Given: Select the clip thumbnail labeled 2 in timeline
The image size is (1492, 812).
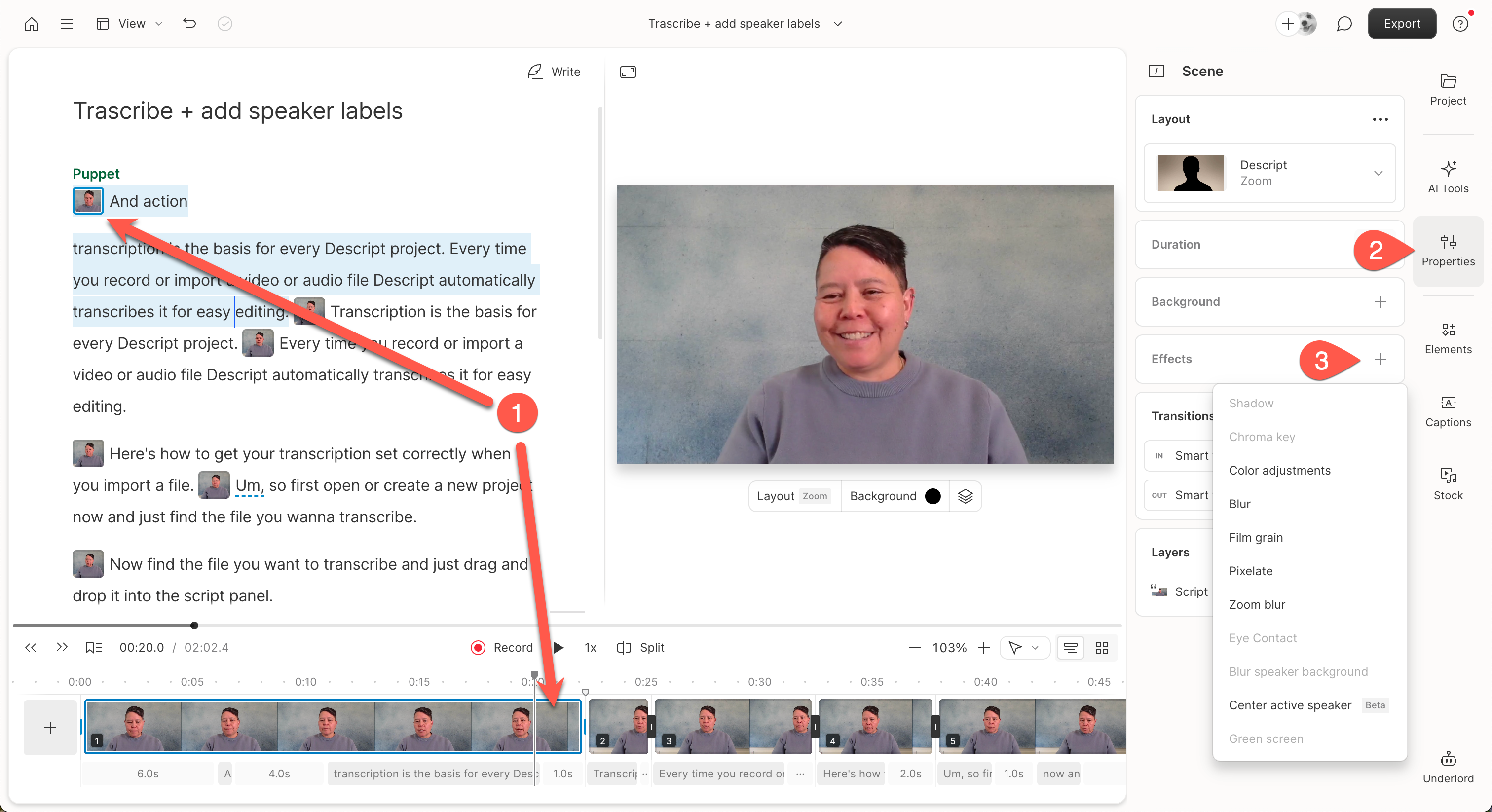Looking at the screenshot, I should tap(617, 727).
